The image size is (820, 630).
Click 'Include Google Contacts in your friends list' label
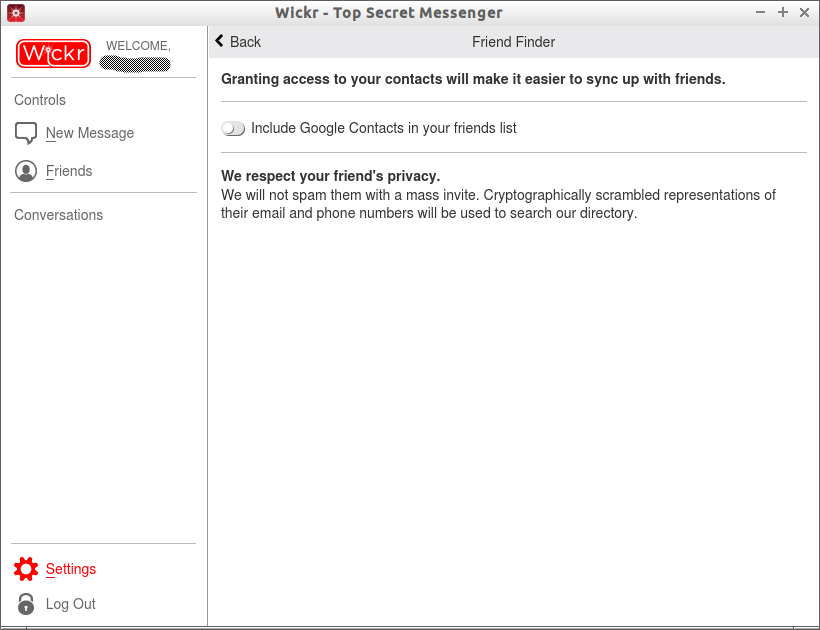384,128
